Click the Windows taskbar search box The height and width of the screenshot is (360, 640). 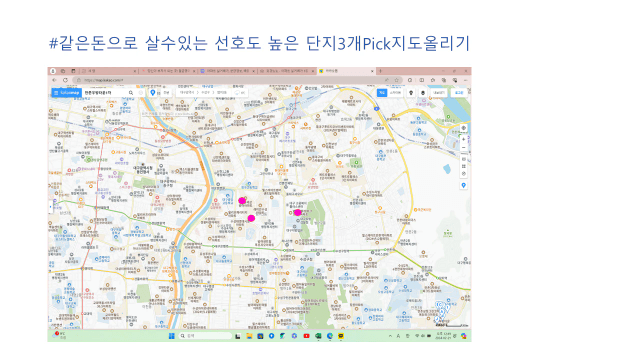205,336
